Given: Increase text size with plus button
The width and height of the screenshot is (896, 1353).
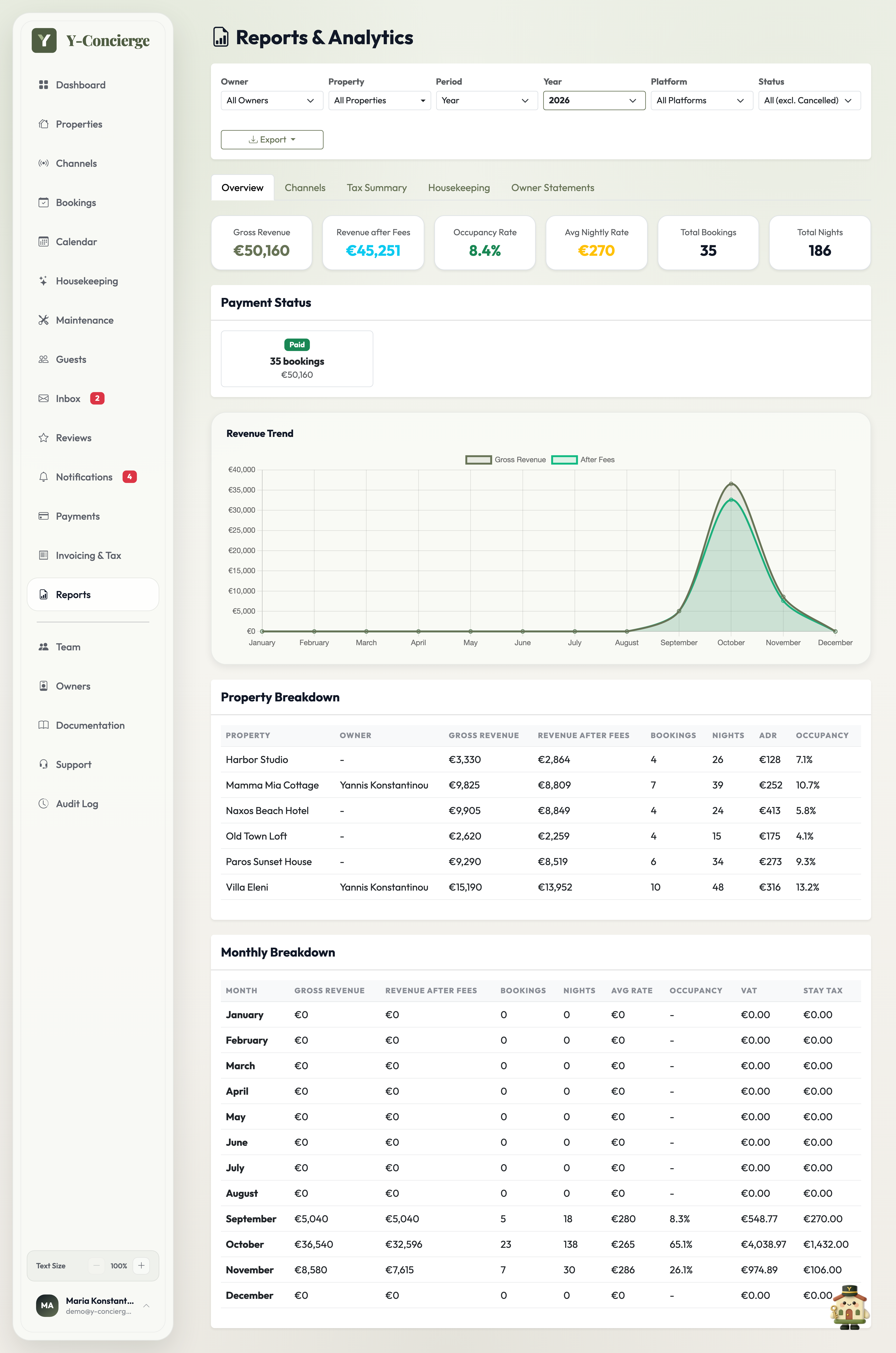Looking at the screenshot, I should click(141, 1265).
